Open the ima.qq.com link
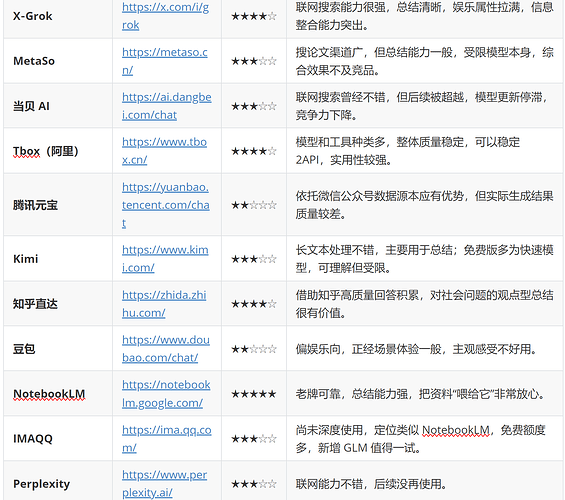565x500 pixels. [x=166, y=438]
